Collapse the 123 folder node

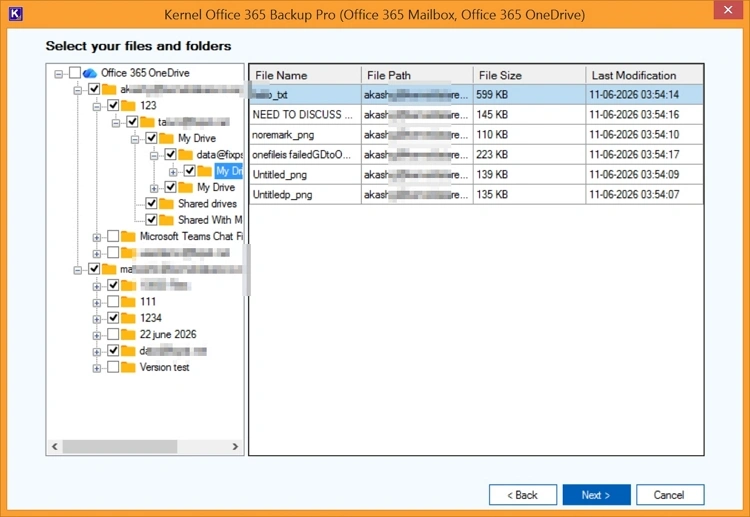click(x=97, y=107)
